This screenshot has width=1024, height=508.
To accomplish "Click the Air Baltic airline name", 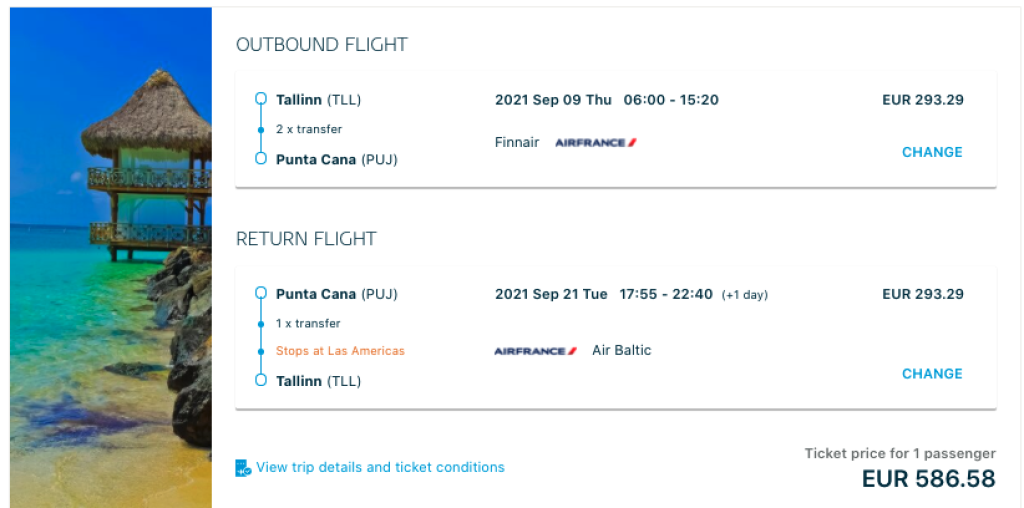I will [621, 350].
